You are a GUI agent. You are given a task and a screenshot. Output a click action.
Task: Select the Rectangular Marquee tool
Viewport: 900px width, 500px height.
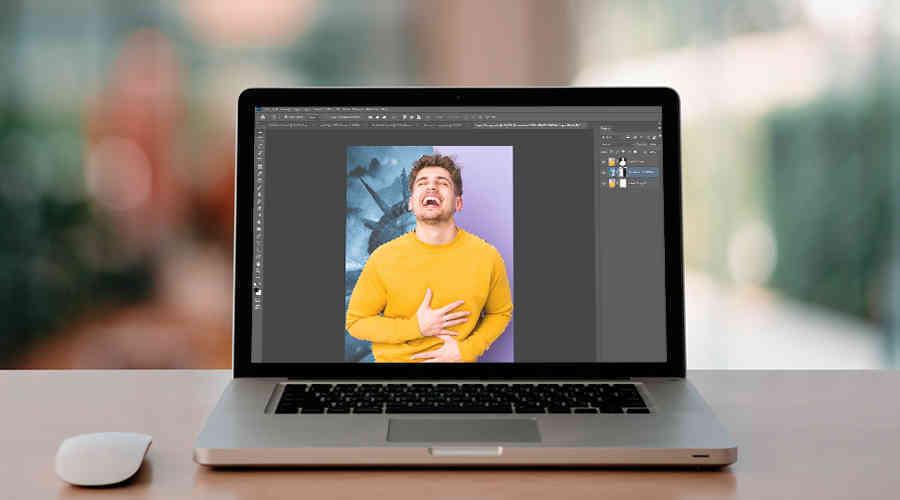[260, 139]
